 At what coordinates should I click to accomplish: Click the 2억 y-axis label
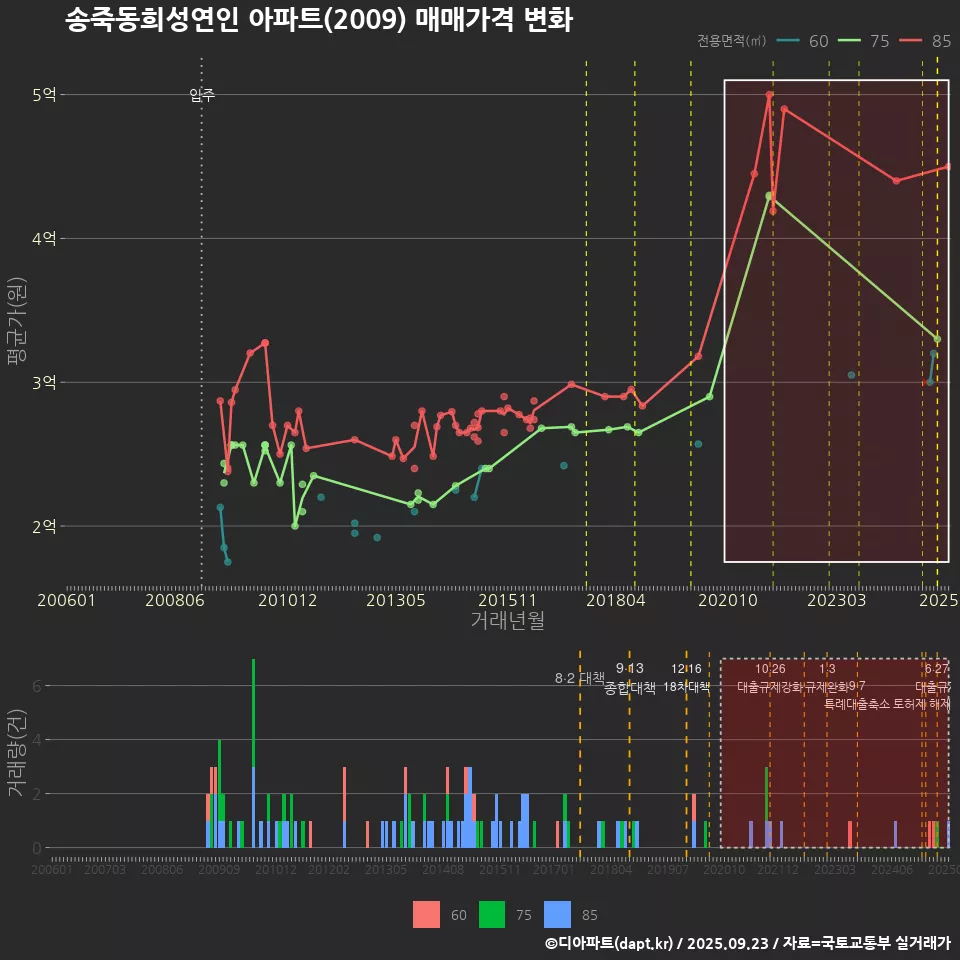point(45,526)
